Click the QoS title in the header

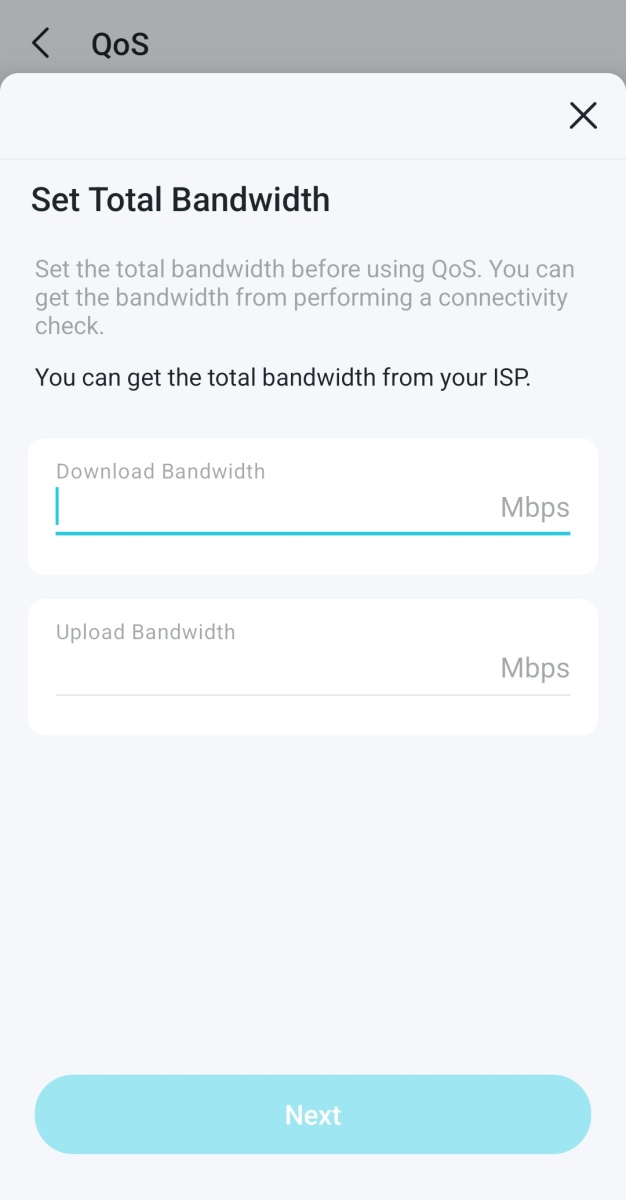pos(120,43)
